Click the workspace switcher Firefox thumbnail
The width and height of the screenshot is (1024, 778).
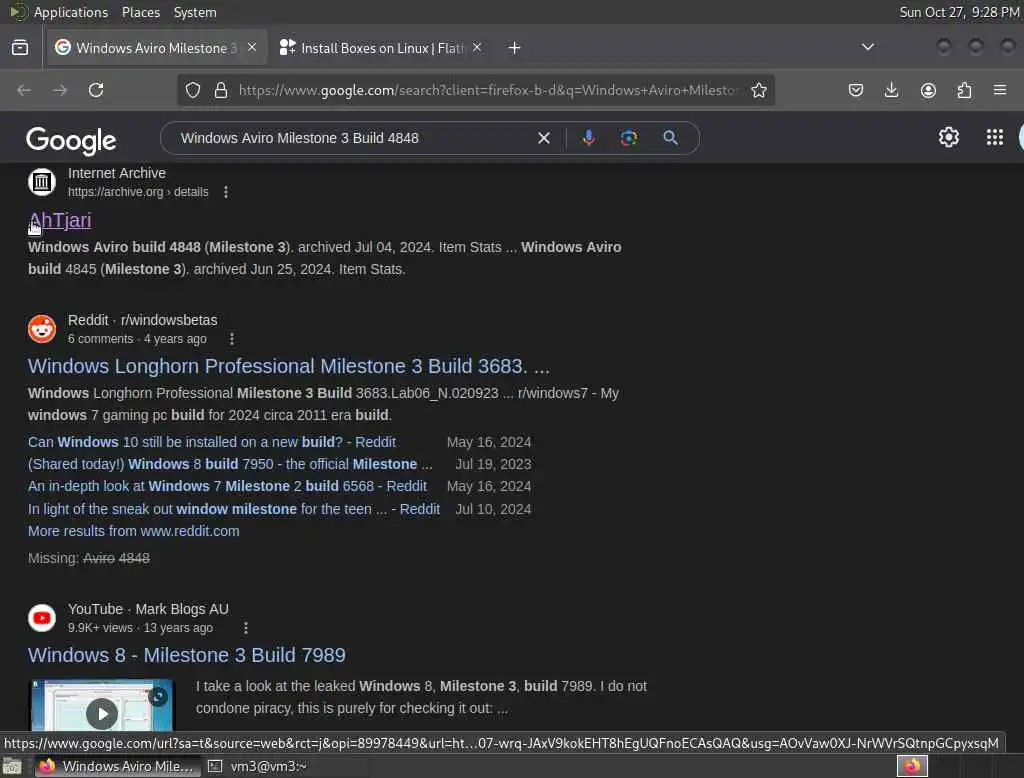[912, 766]
